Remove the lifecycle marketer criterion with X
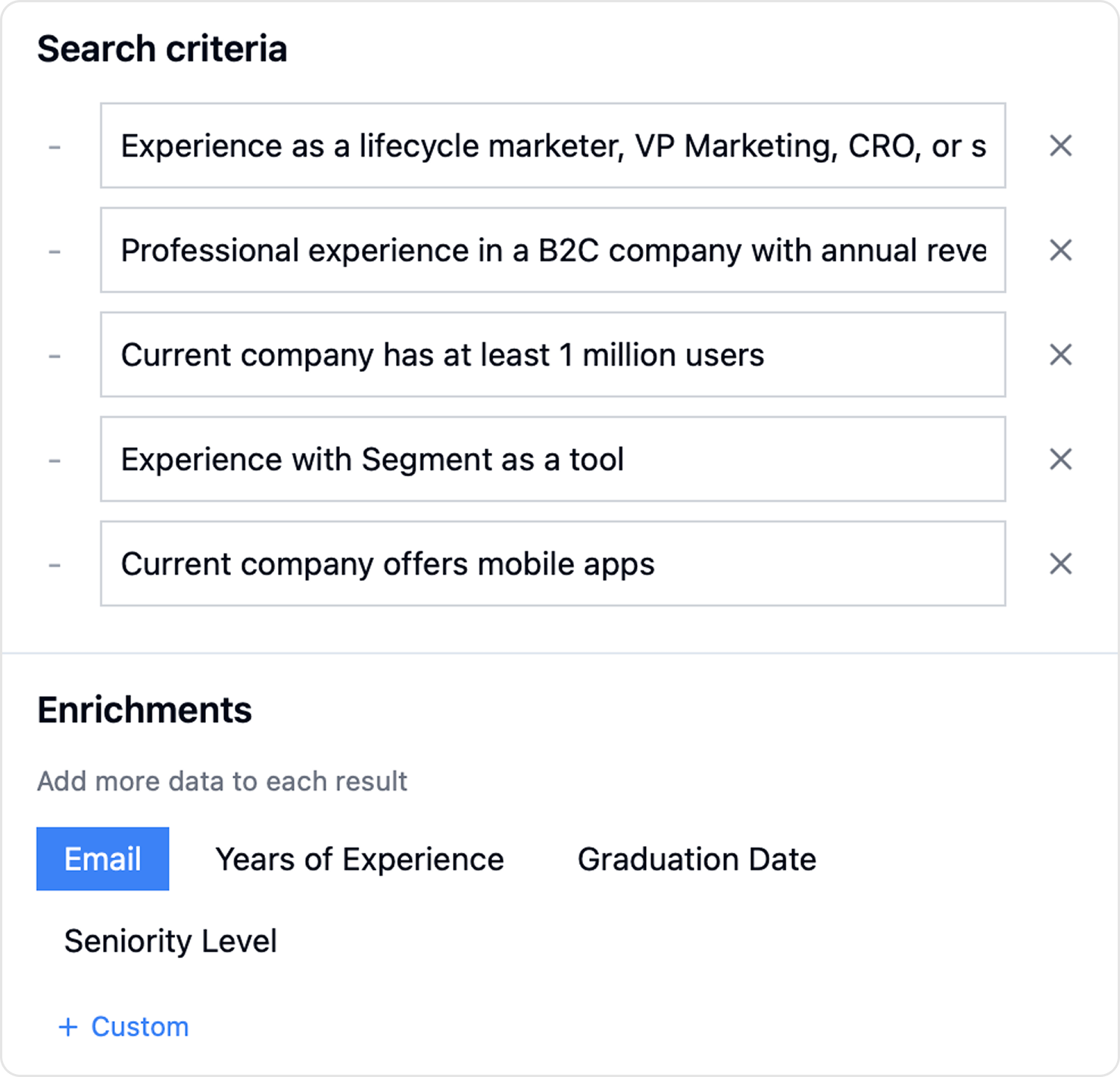This screenshot has width=1120, height=1077. pyautogui.click(x=1060, y=145)
